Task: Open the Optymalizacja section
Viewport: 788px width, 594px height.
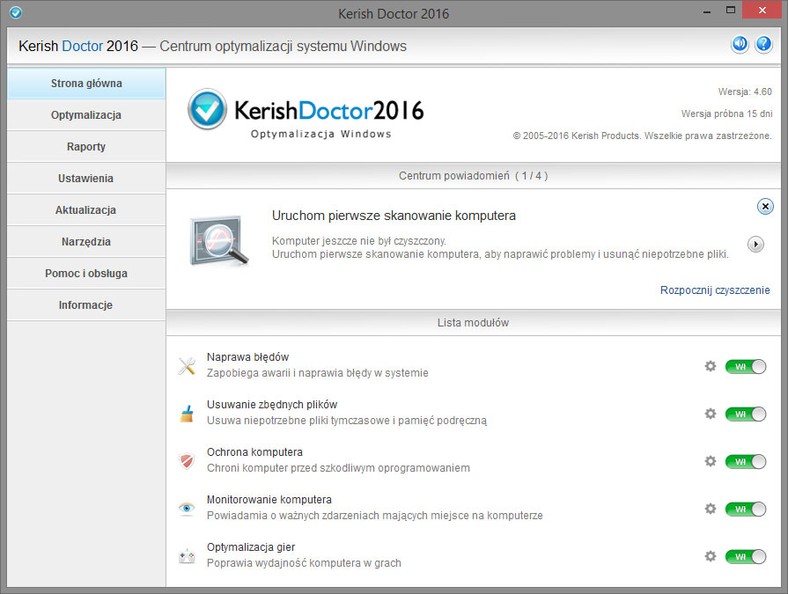Action: tap(86, 115)
